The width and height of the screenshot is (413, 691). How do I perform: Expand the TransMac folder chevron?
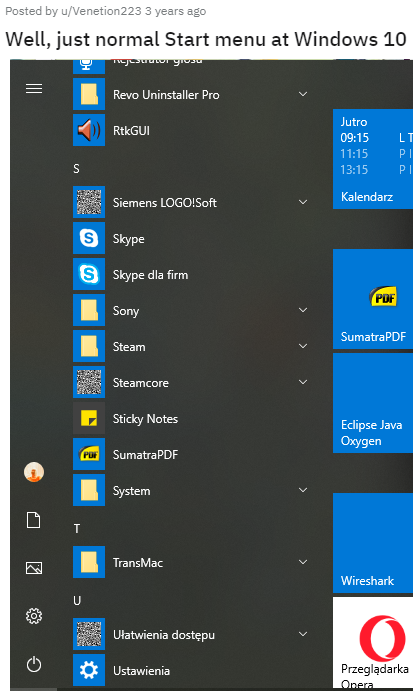[303, 562]
